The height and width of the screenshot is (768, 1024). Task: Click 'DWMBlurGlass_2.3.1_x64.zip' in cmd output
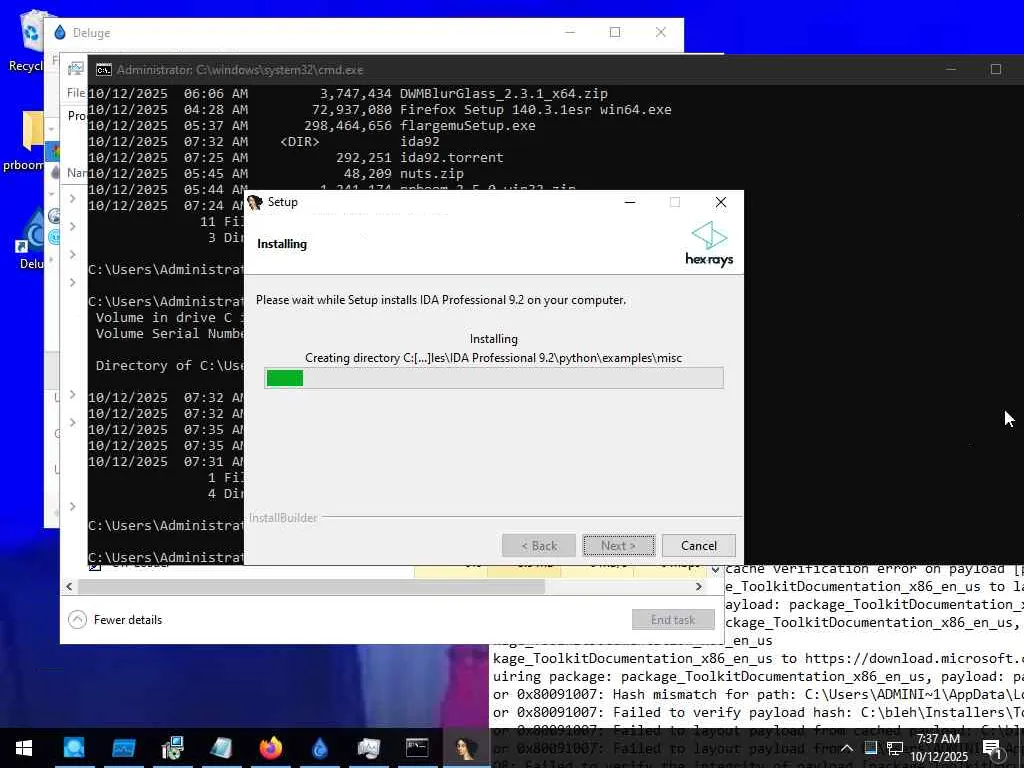(x=504, y=93)
